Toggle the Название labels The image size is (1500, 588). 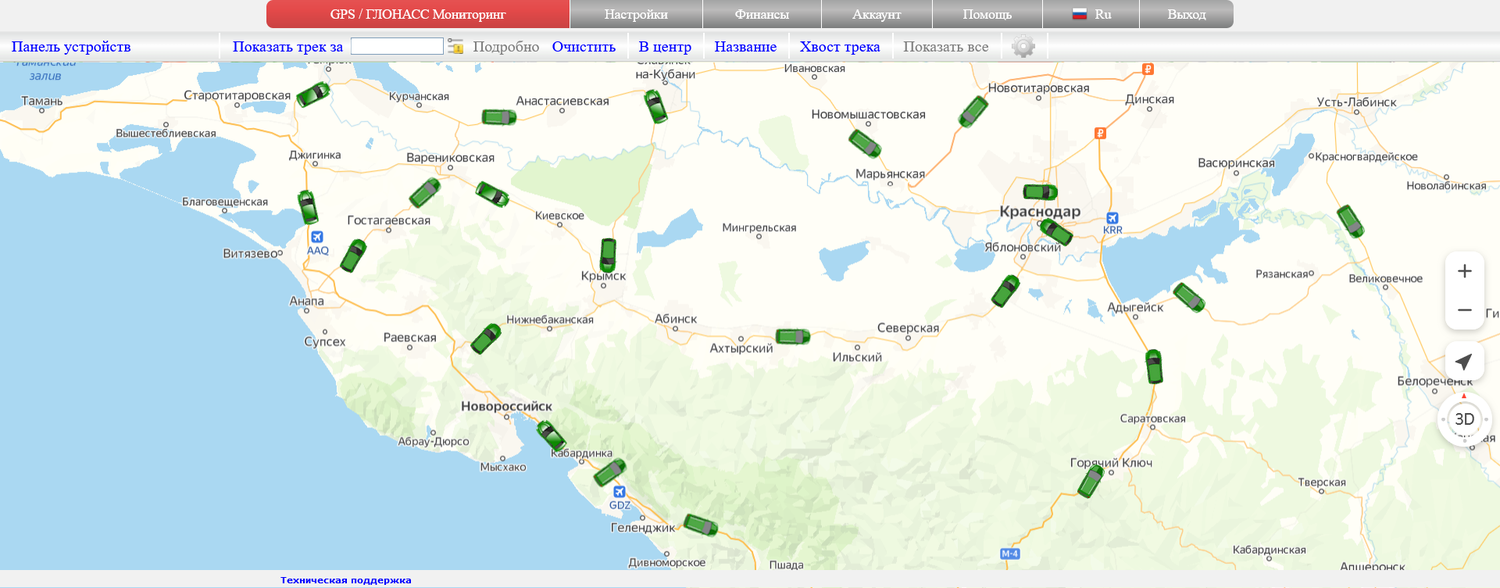(745, 46)
